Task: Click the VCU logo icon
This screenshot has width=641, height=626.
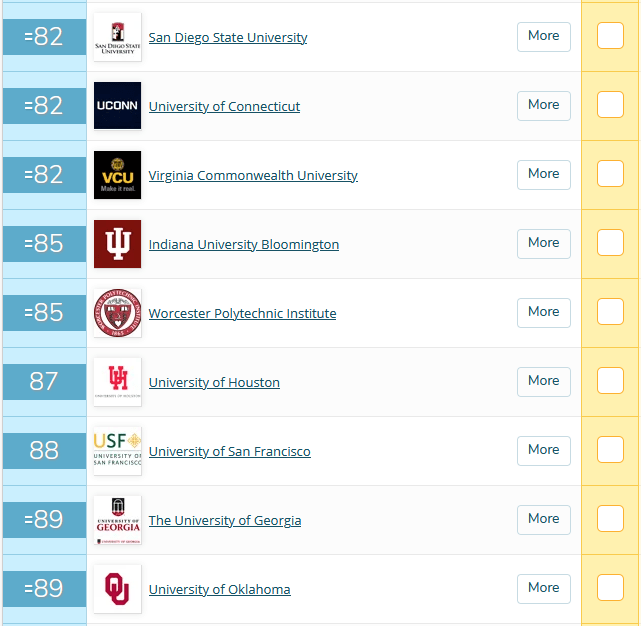Action: point(117,175)
